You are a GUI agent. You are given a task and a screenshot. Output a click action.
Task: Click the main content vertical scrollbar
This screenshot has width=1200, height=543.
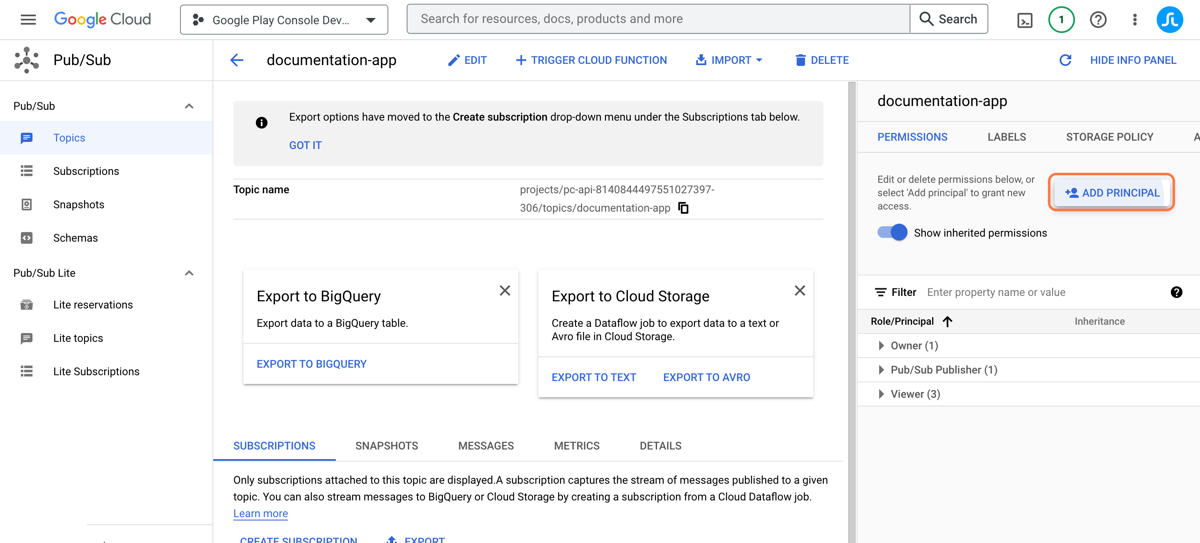click(852, 312)
